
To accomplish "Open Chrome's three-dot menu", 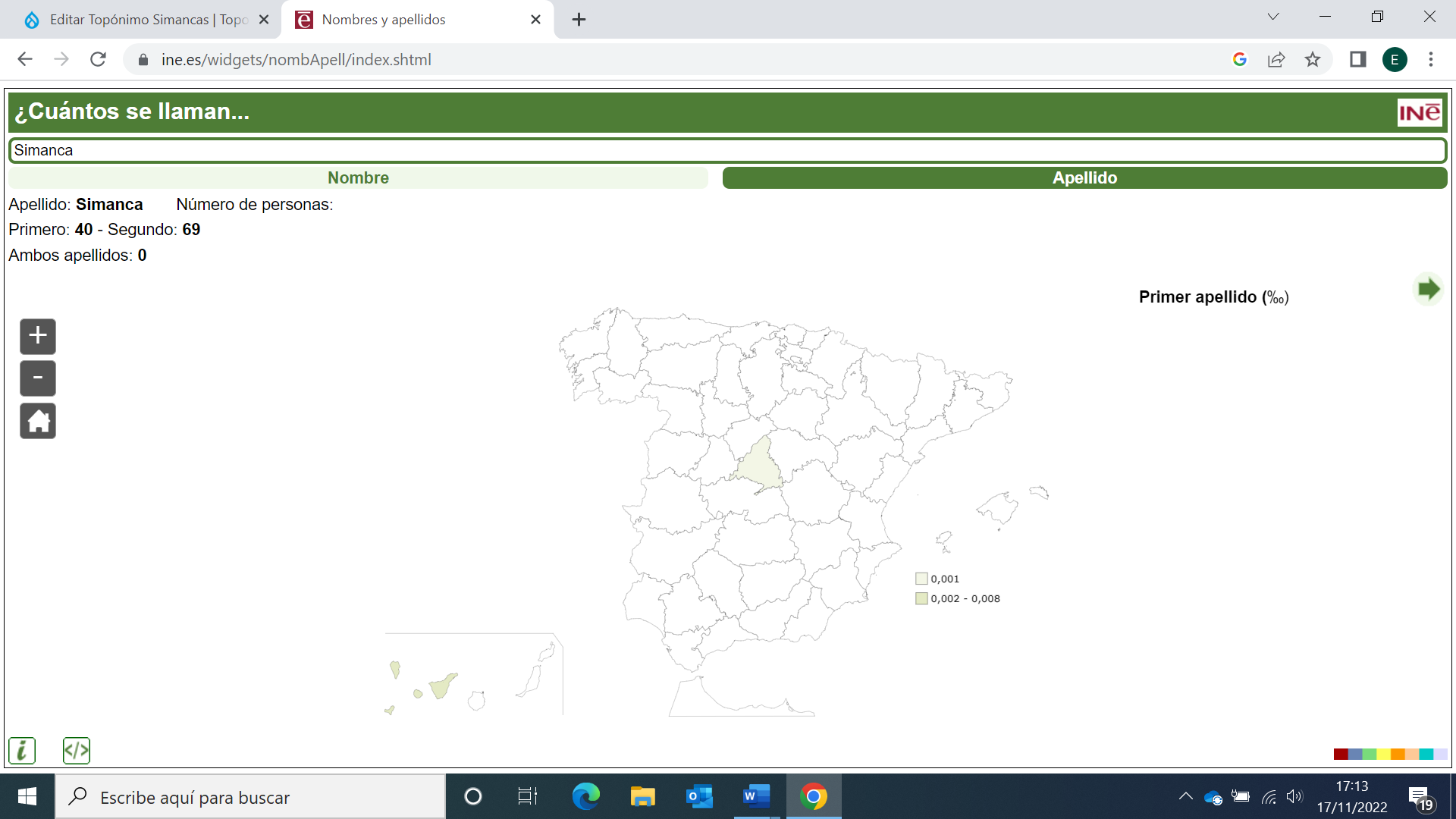I will 1431,59.
